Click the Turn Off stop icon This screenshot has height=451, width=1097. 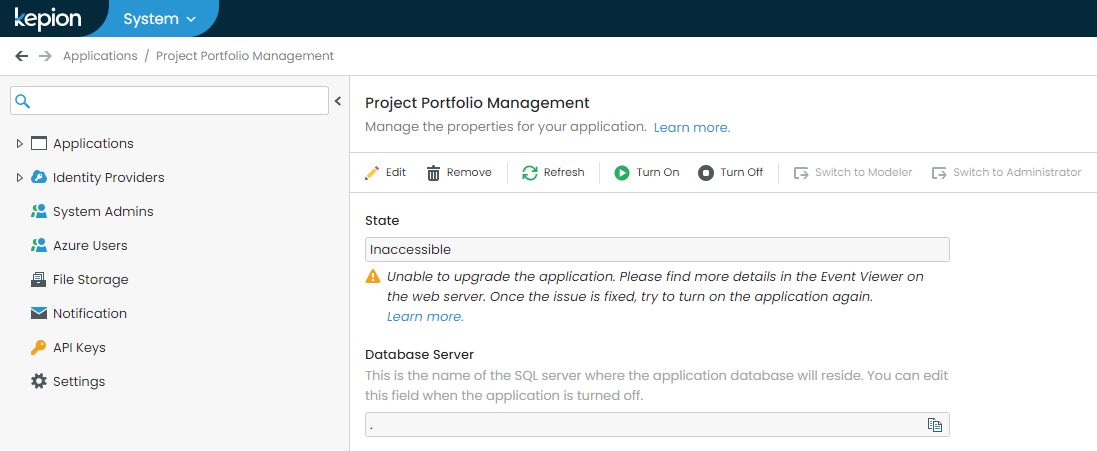(706, 173)
